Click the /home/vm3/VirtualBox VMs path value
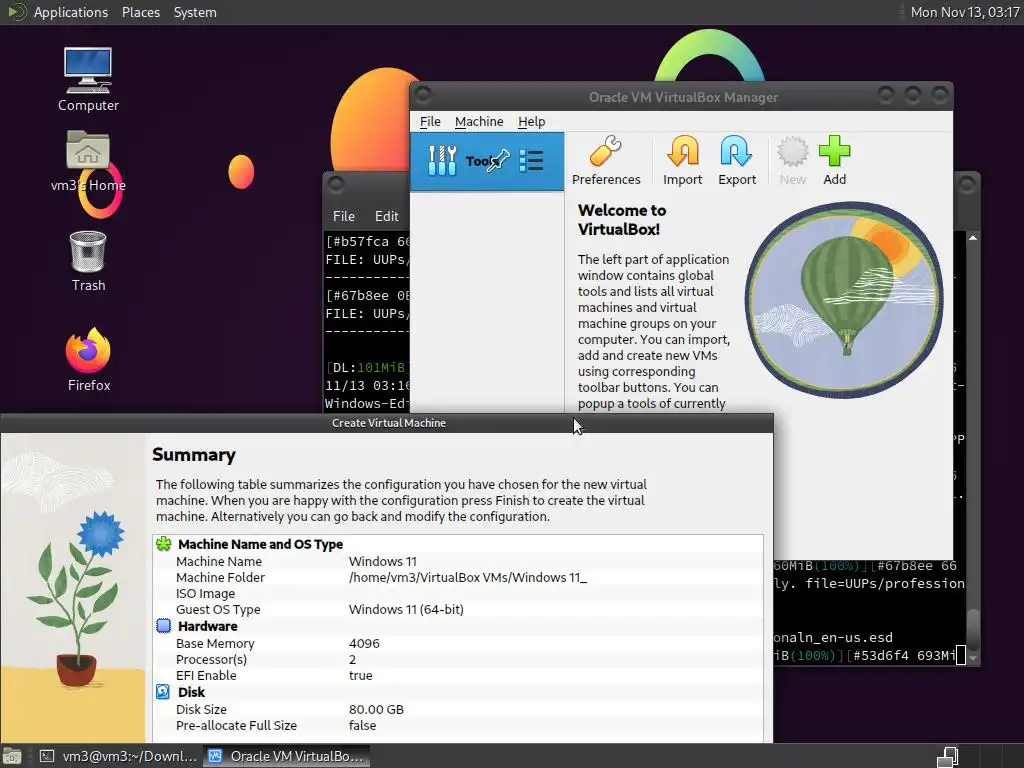 point(467,577)
